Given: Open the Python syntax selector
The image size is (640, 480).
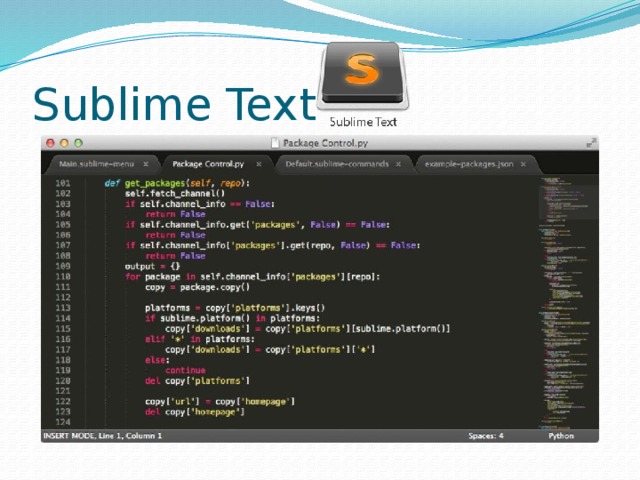Looking at the screenshot, I should [x=561, y=436].
